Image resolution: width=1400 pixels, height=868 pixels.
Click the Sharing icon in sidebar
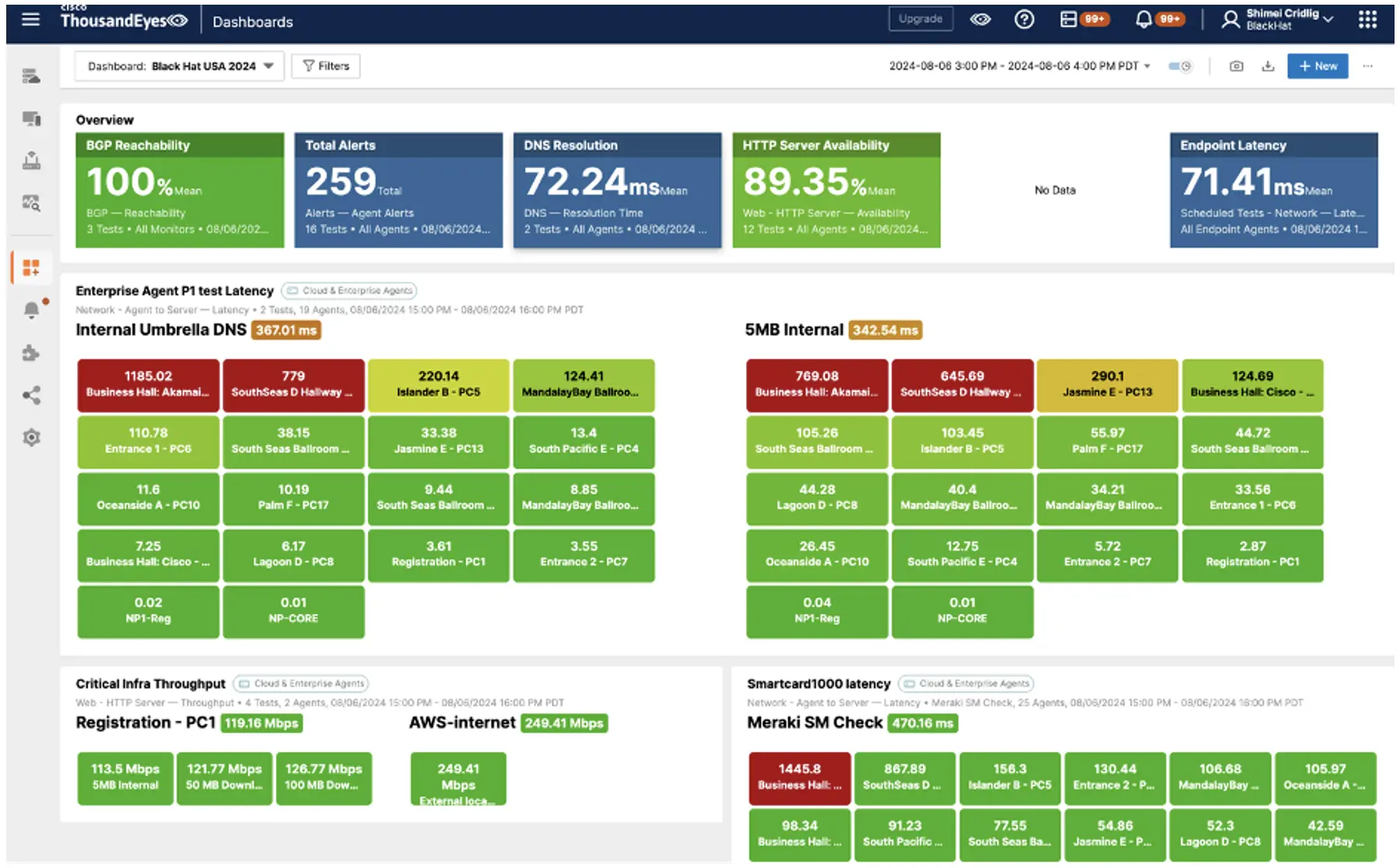(31, 395)
